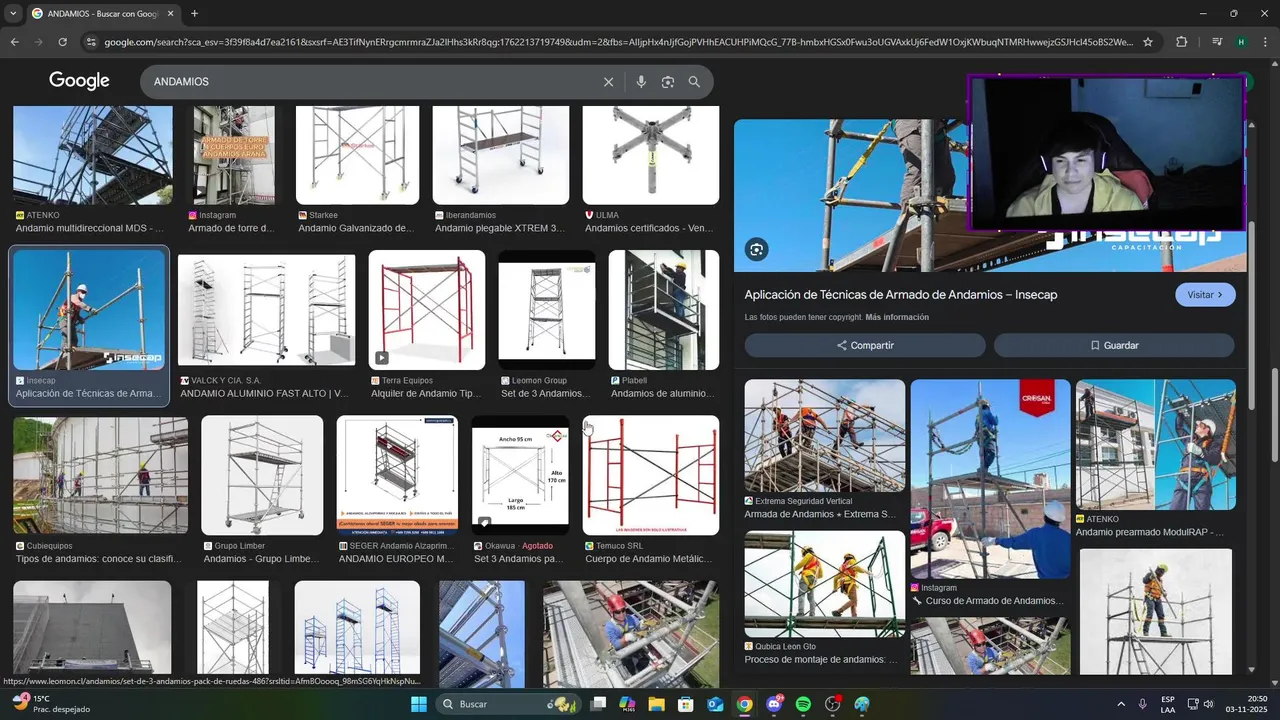Open the selected Insecap Aplicación de Técnicas thumbnail

point(89,311)
